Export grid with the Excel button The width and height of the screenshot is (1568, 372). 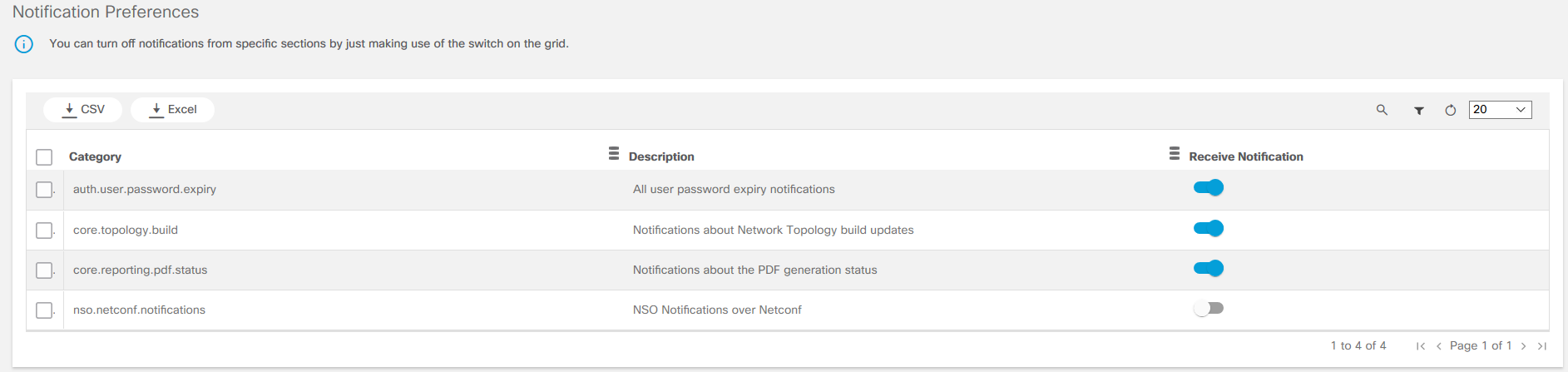(x=173, y=110)
